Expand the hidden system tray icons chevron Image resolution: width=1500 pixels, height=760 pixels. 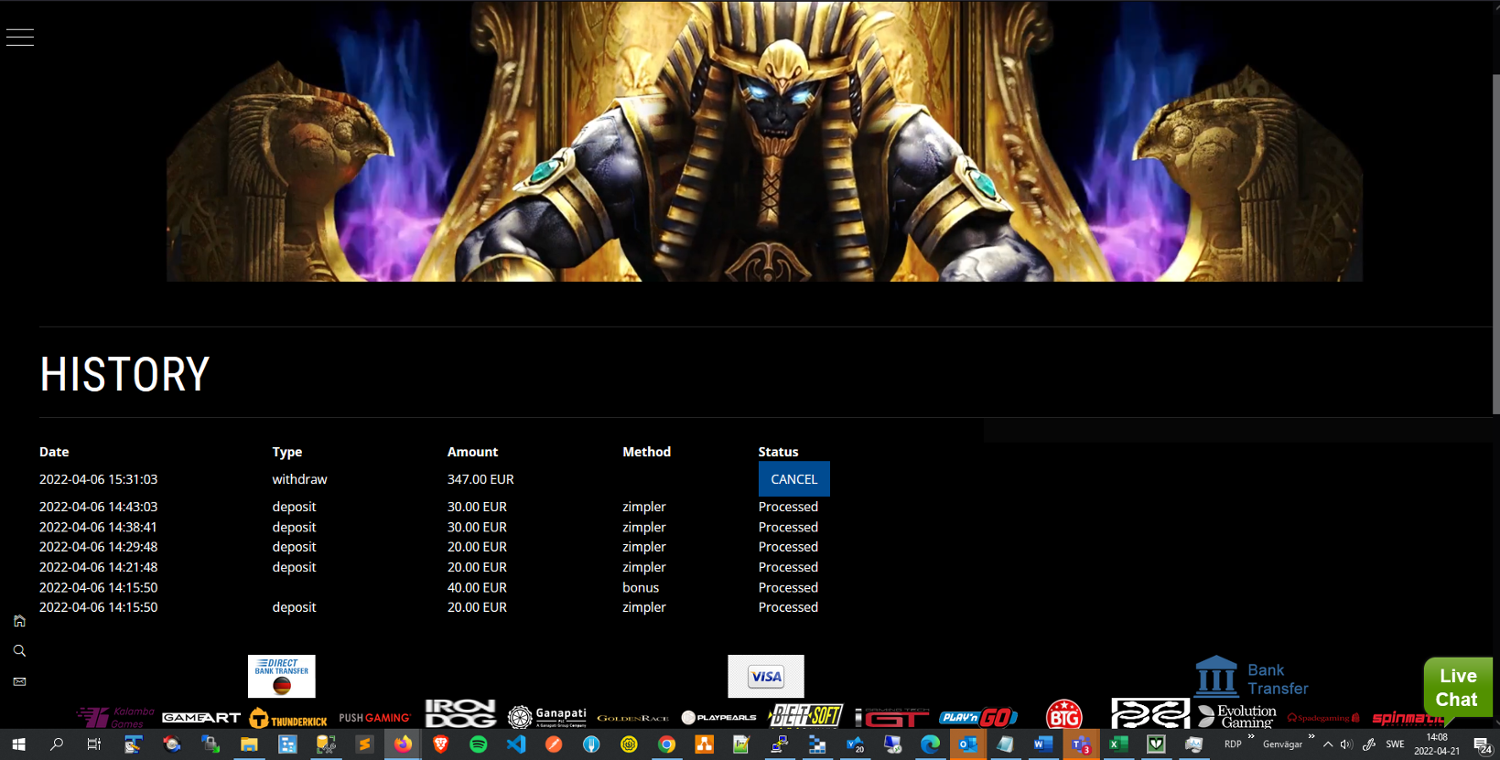(1328, 745)
